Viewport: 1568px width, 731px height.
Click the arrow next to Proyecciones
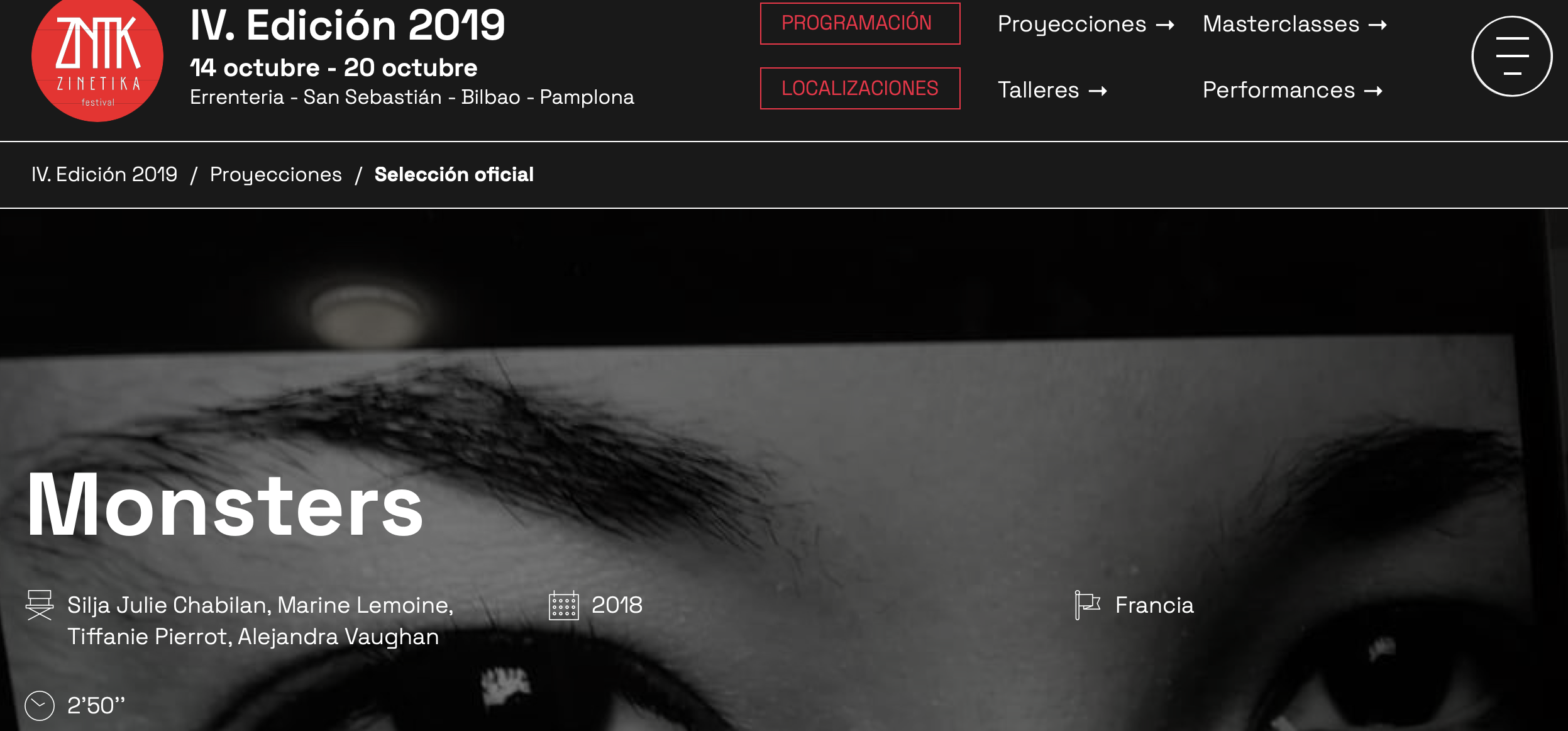[1165, 25]
